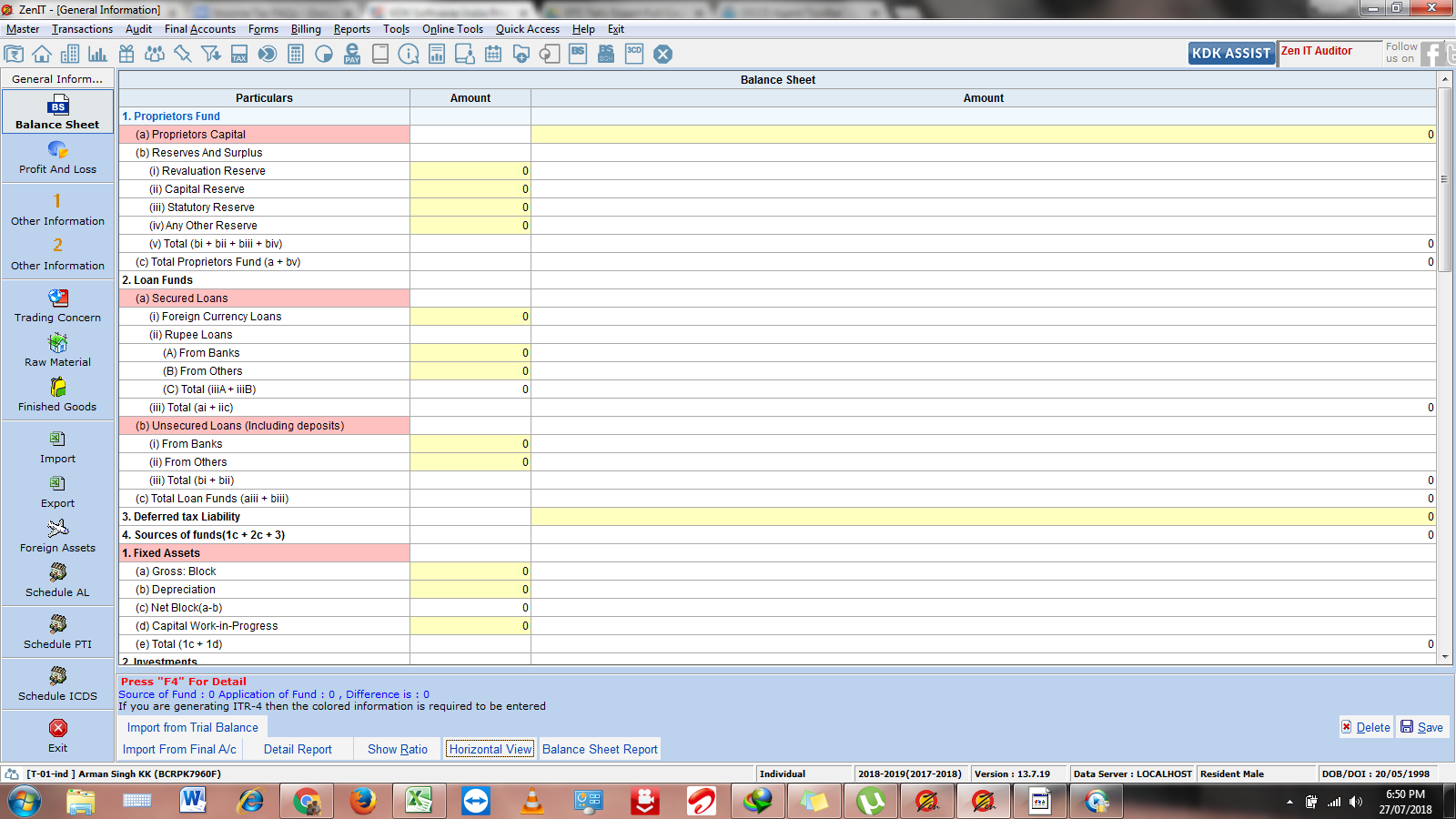Save the balance sheet
Image resolution: width=1456 pixels, height=819 pixels.
click(1421, 727)
